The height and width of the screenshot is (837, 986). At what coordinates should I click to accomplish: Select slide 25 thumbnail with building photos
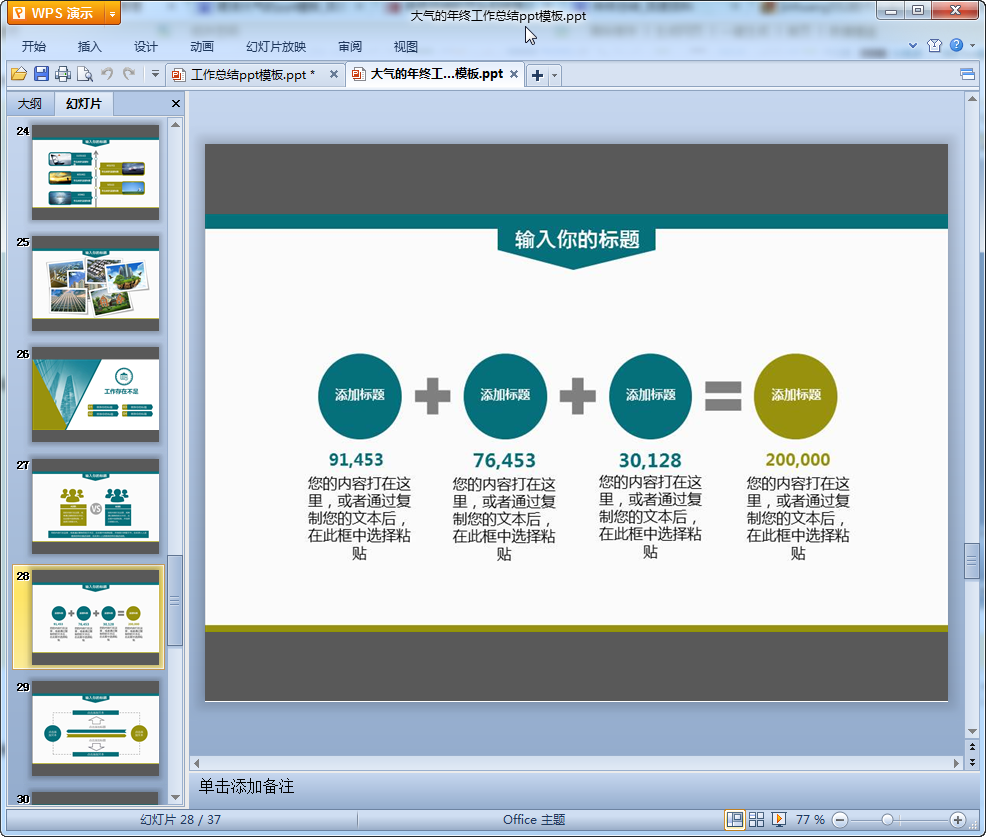point(96,284)
